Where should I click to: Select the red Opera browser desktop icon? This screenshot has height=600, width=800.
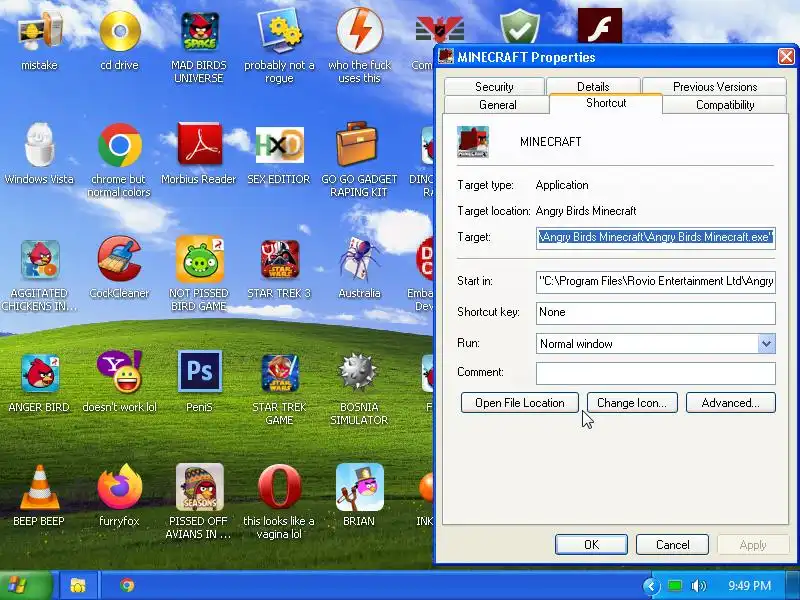point(279,487)
